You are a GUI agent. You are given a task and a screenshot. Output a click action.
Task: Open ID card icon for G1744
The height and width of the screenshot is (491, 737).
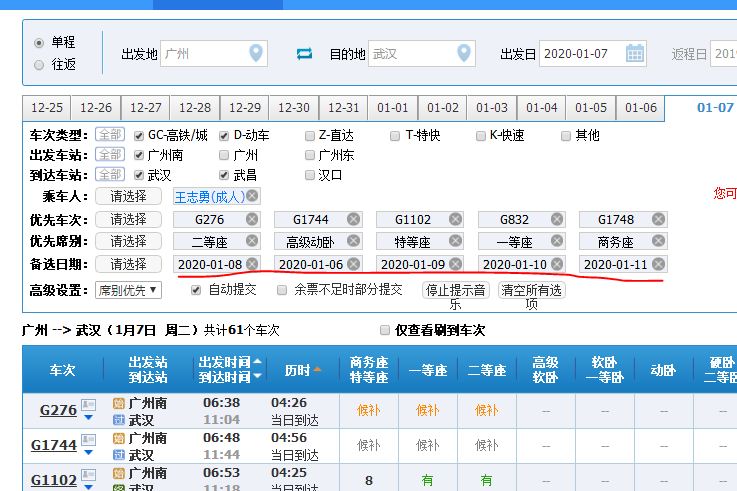pyautogui.click(x=88, y=440)
